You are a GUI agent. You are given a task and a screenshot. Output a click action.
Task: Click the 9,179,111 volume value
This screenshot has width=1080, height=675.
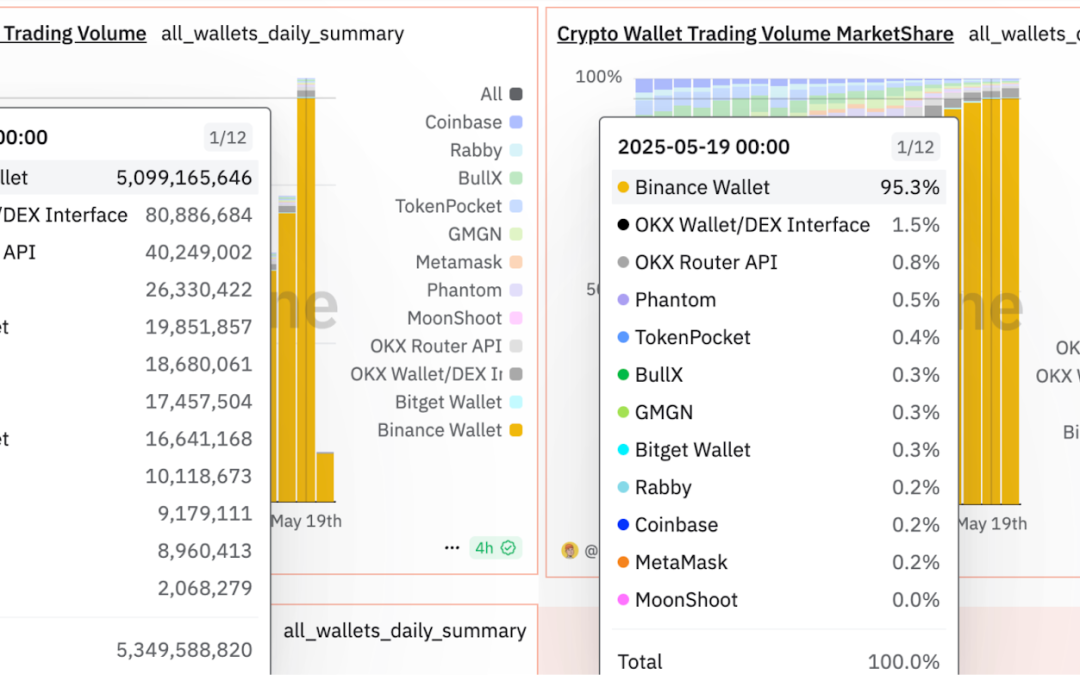tap(205, 513)
